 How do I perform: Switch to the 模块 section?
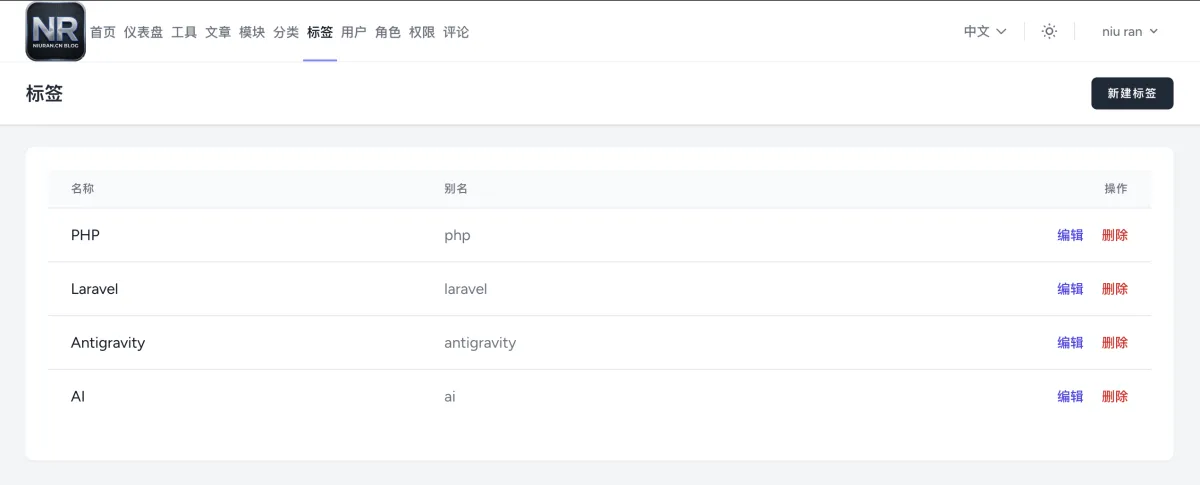(x=252, y=32)
